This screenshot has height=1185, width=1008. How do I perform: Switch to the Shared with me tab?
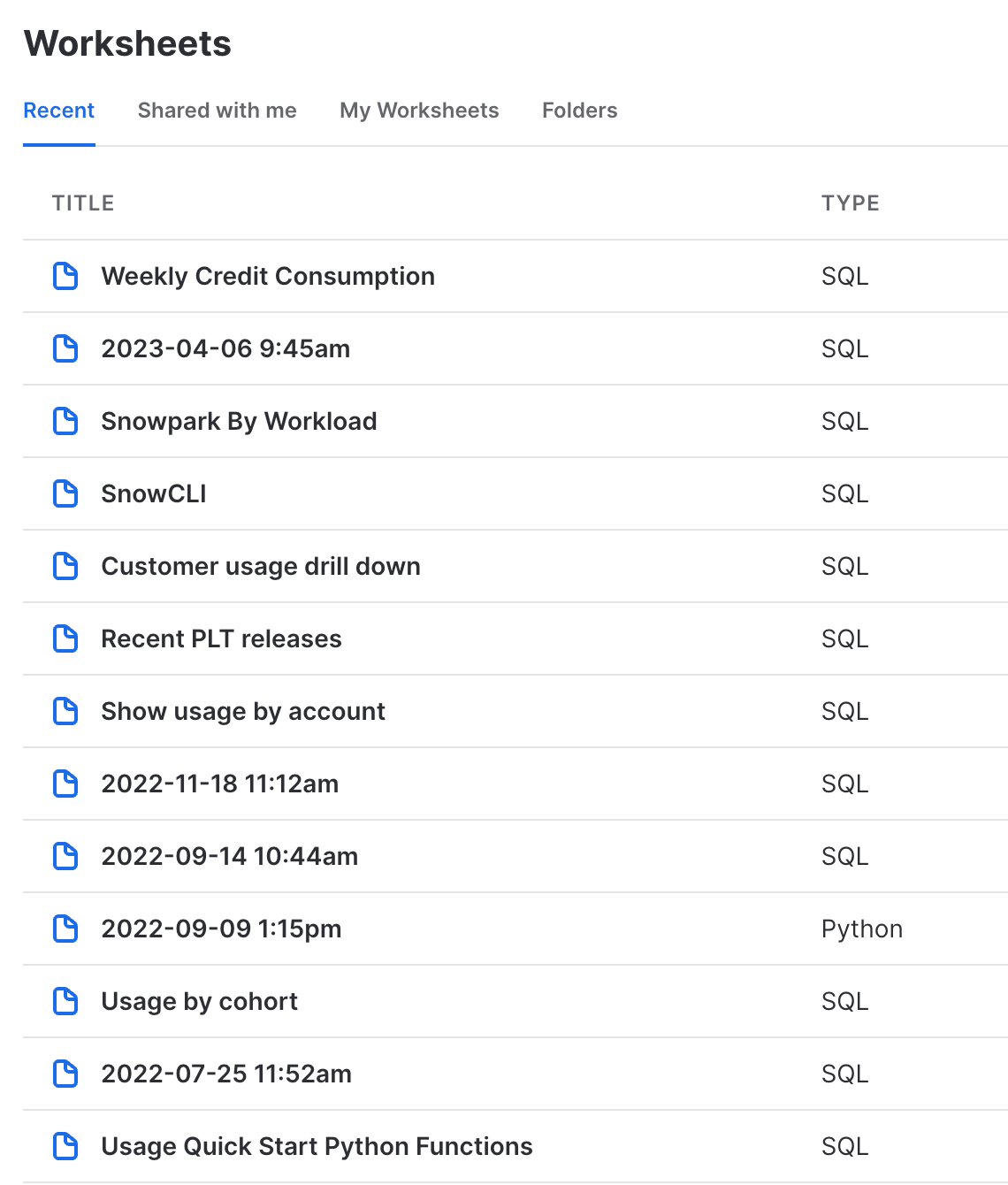(217, 111)
